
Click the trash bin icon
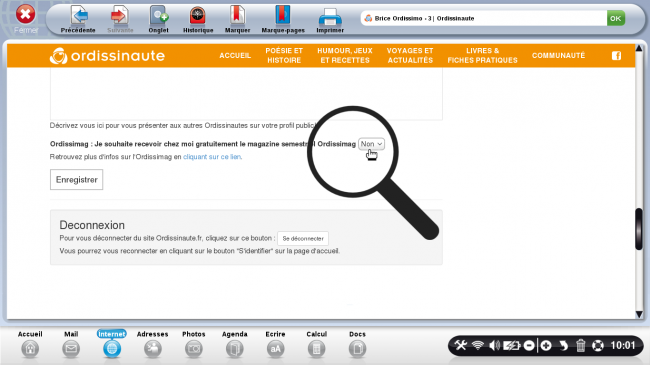coord(581,345)
